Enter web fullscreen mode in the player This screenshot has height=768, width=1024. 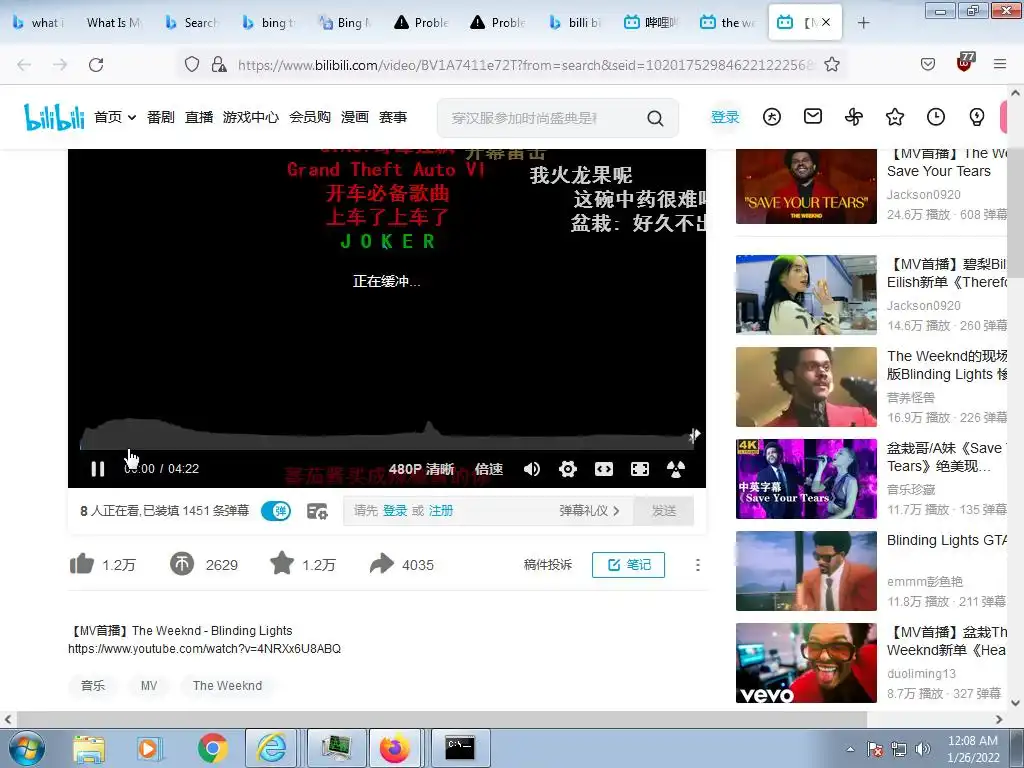pyautogui.click(x=639, y=469)
